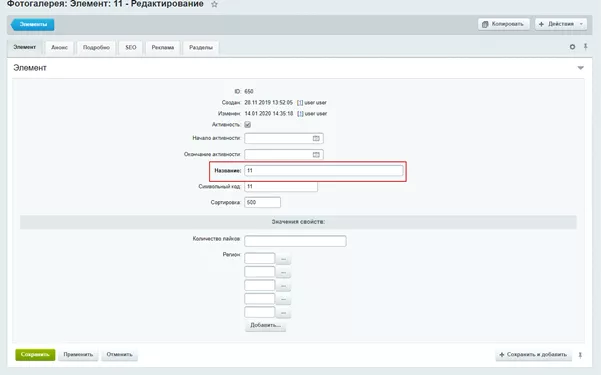Switch to the Элемент tab
The width and height of the screenshot is (601, 375).
coord(25,47)
